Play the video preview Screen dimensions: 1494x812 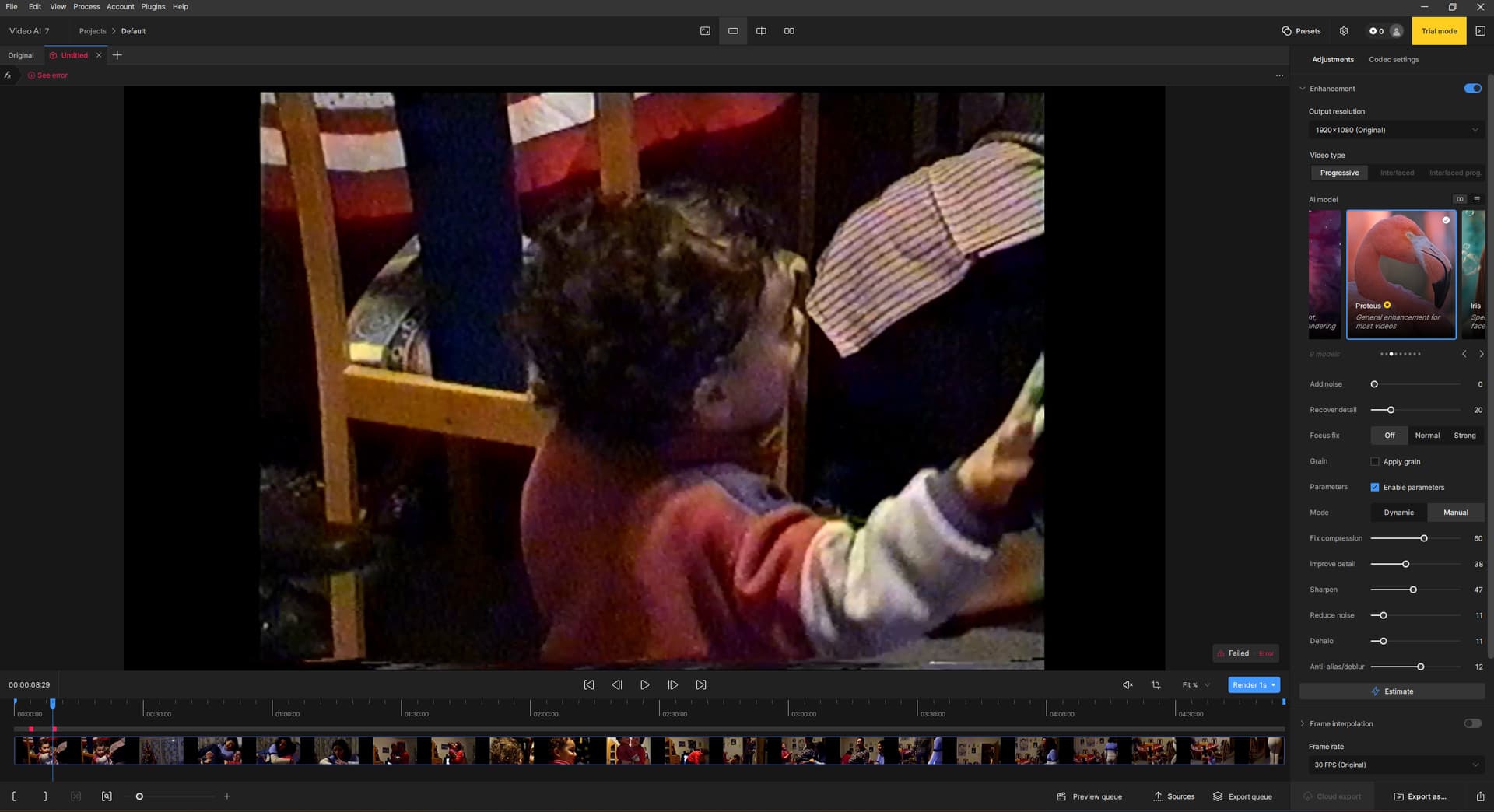(x=645, y=684)
